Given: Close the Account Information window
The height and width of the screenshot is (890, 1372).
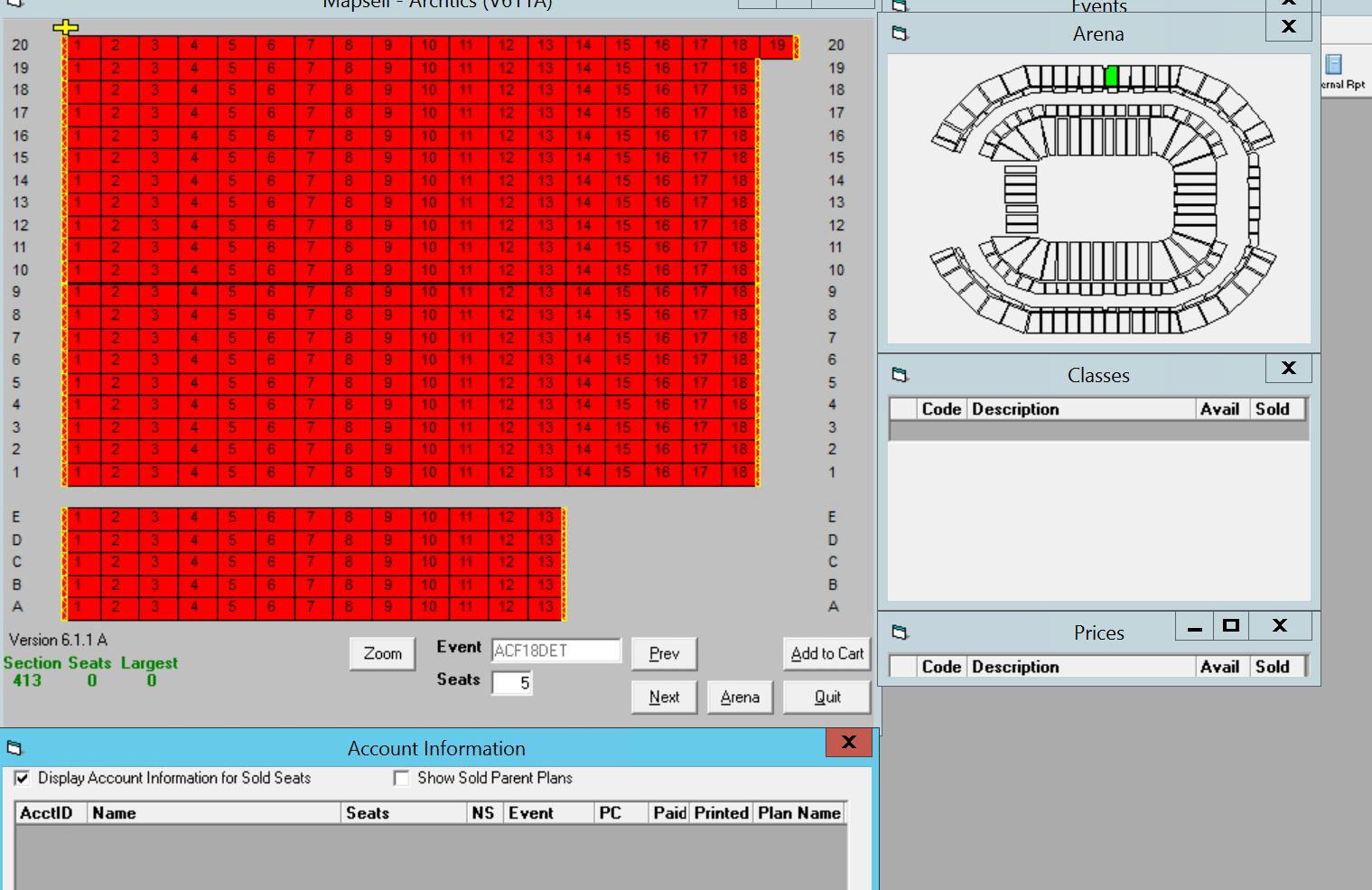Looking at the screenshot, I should [x=848, y=742].
